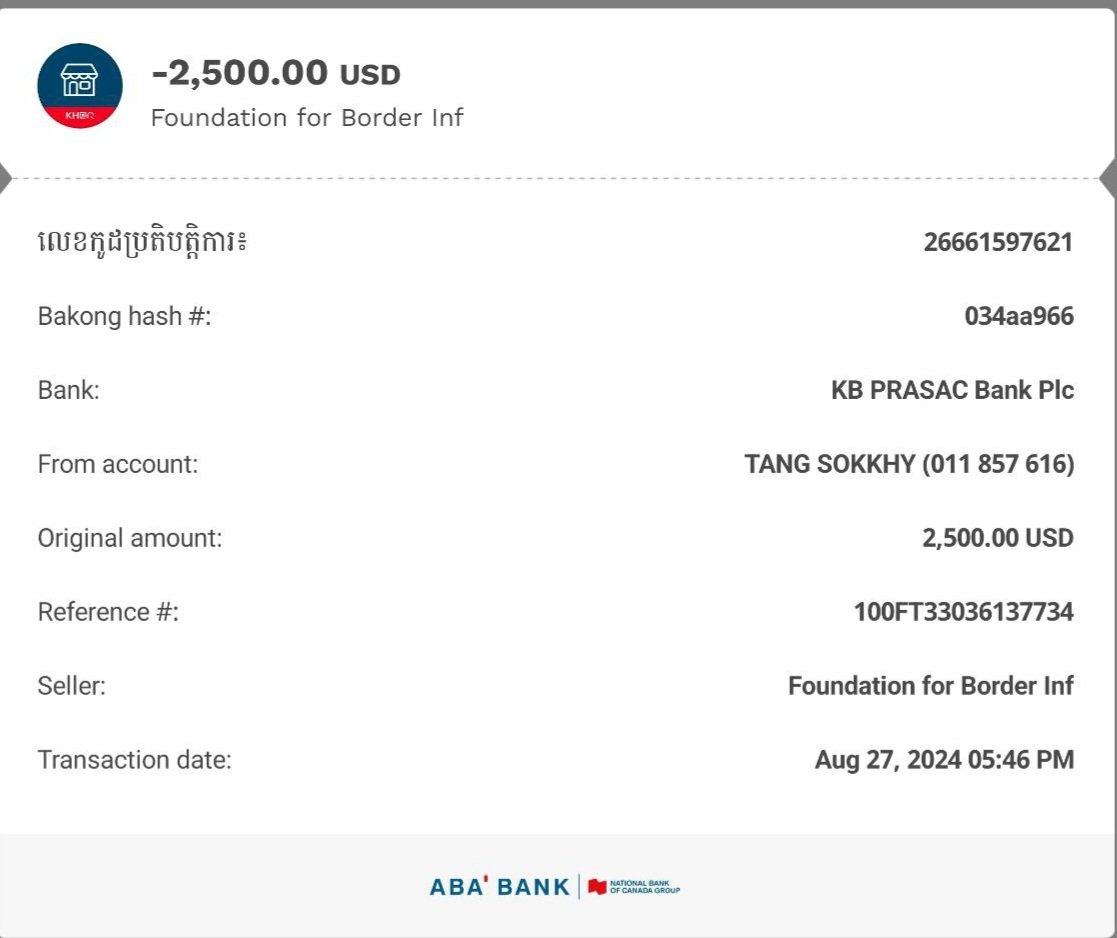The image size is (1117, 938).
Task: Click the KHQR merchant store icon
Action: pyautogui.click(x=80, y=85)
